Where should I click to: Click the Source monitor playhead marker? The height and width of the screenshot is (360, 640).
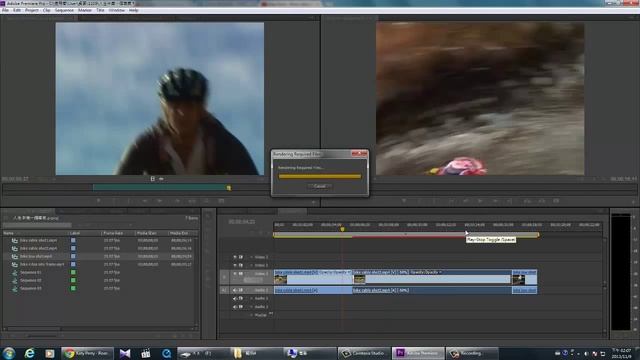click(229, 188)
